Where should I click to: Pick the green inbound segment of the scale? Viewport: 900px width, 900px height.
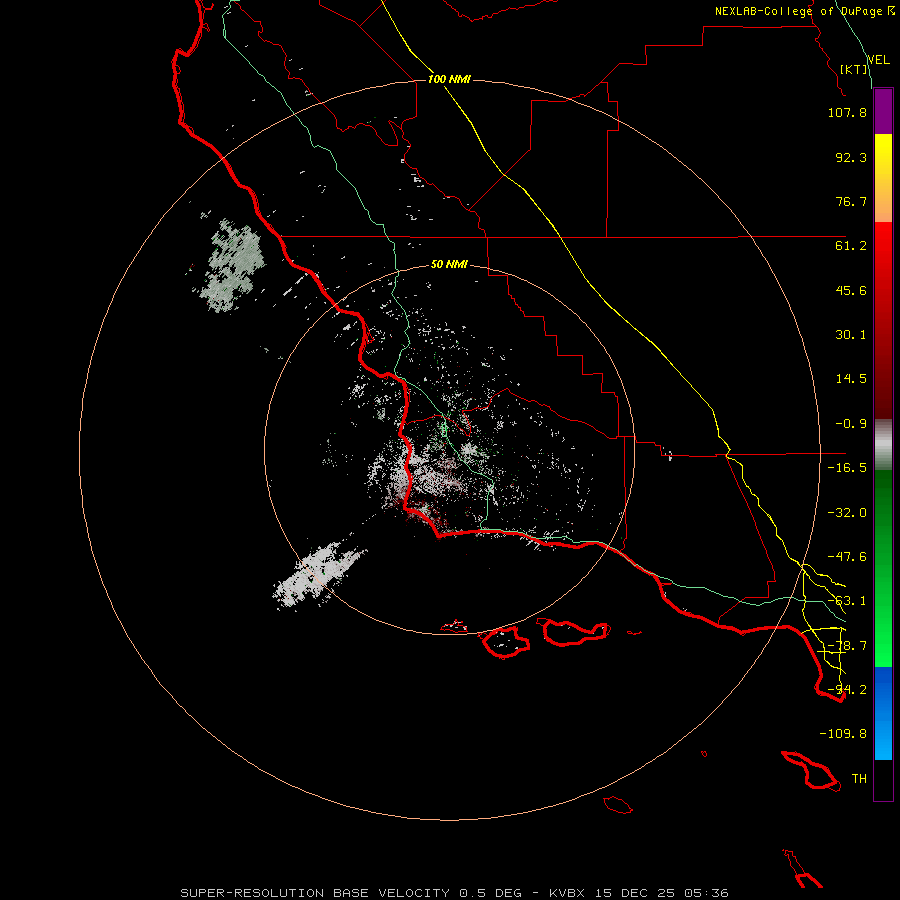point(883,568)
